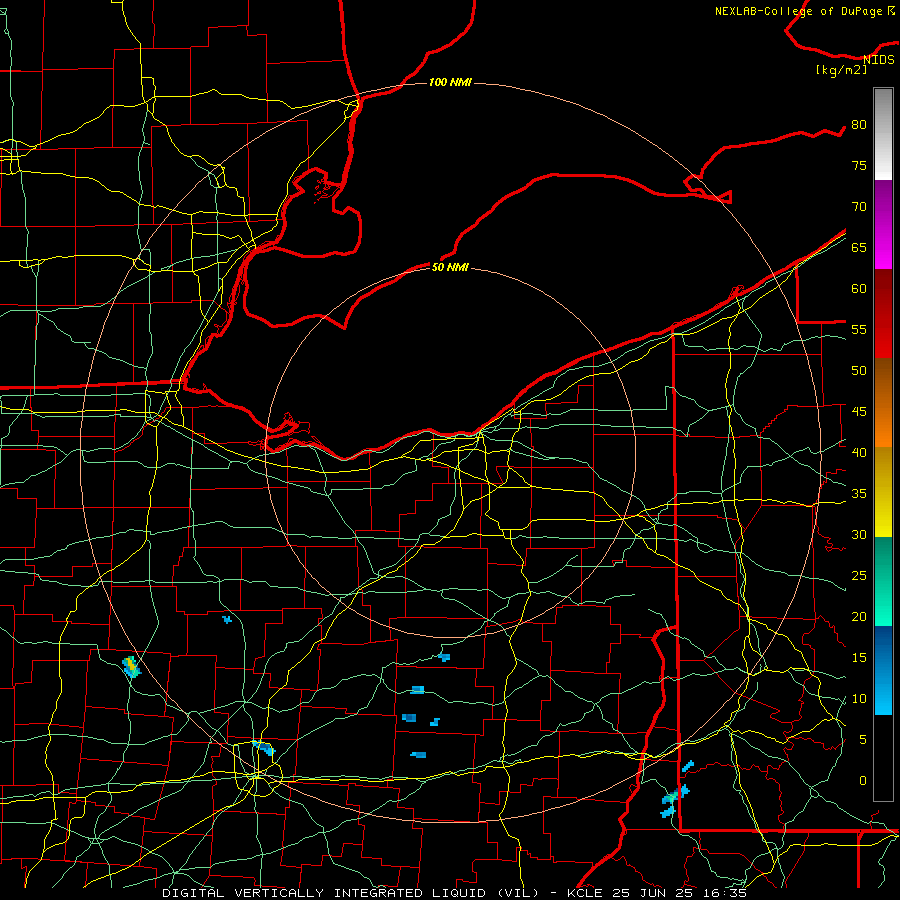
Task: Select the 75 value on color scale
Action: [859, 166]
